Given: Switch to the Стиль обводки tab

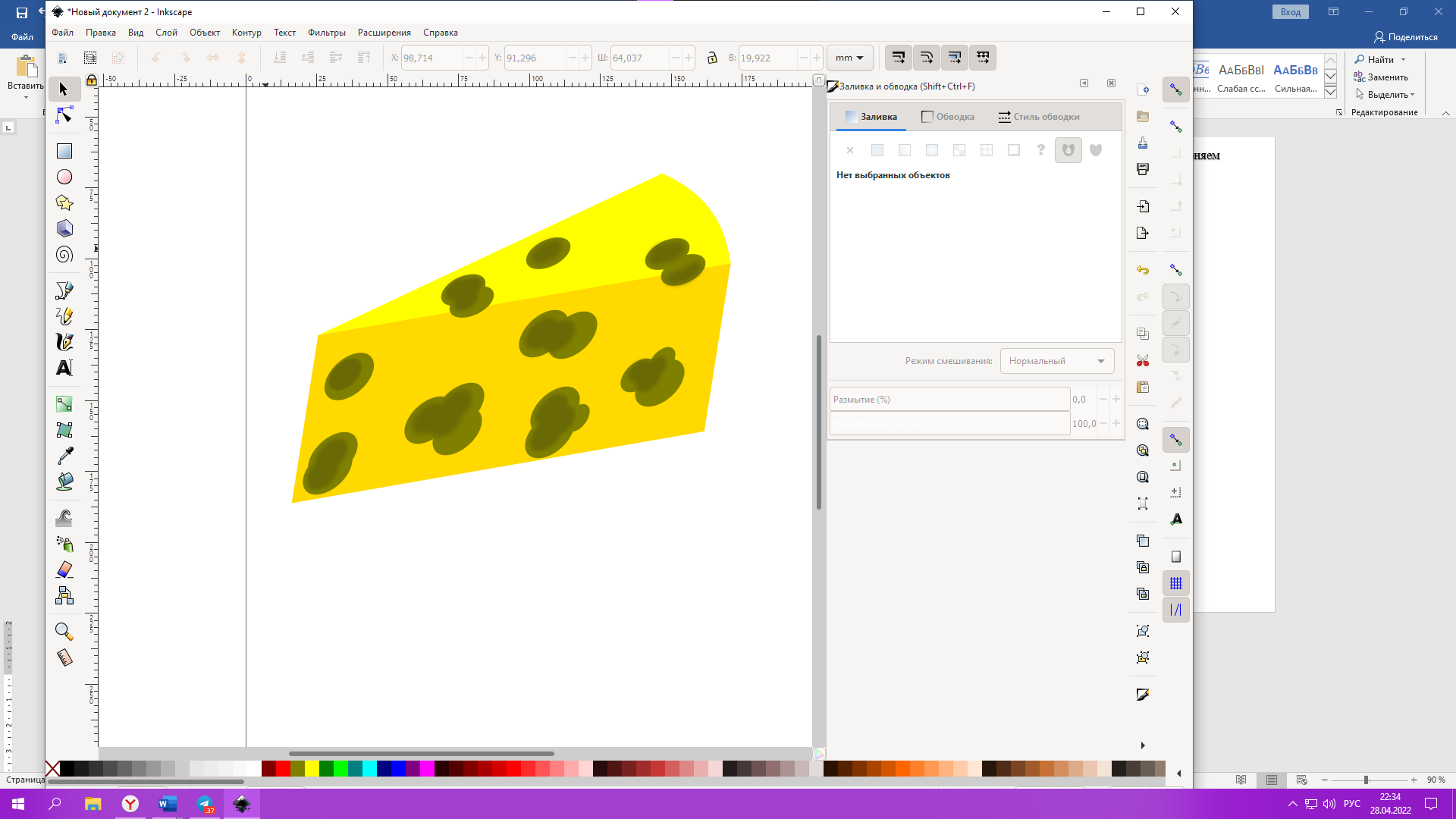Looking at the screenshot, I should [1039, 117].
